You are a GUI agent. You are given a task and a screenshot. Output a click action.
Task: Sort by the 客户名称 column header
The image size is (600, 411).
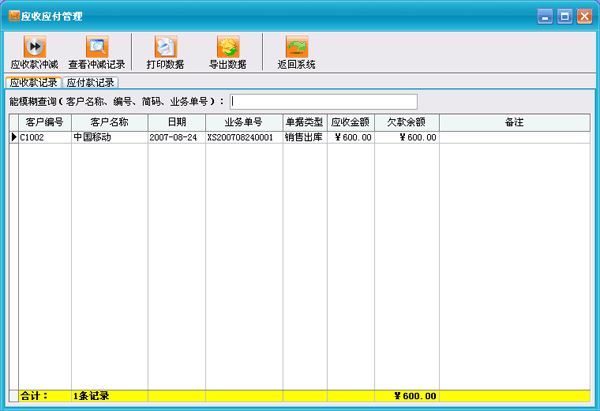pyautogui.click(x=109, y=122)
